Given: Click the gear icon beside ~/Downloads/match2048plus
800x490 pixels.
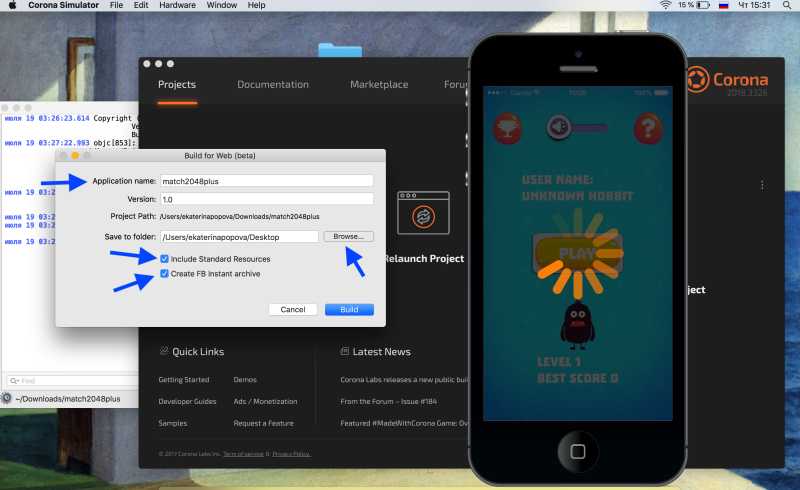Looking at the screenshot, I should (x=7, y=399).
